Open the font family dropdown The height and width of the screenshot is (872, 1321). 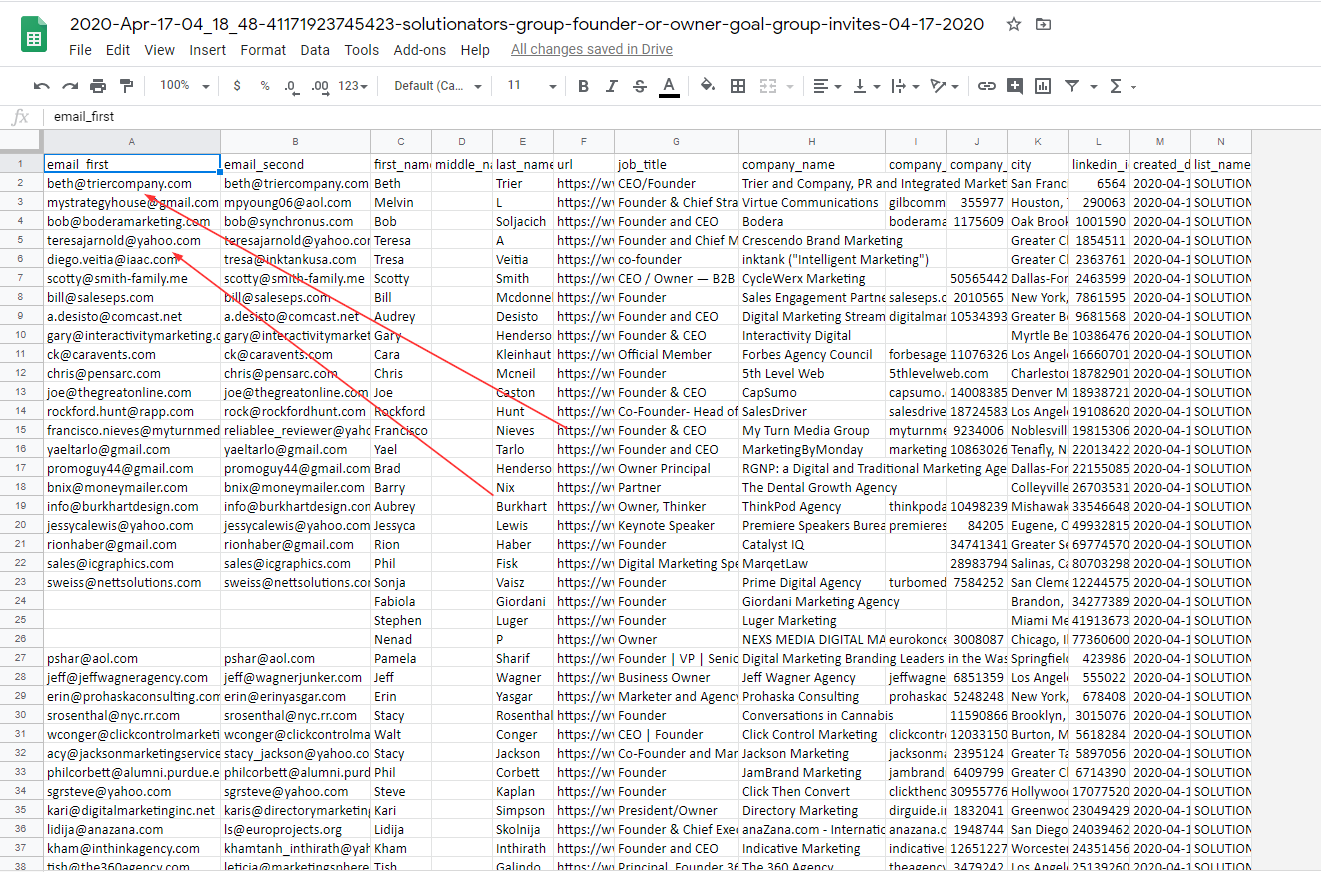point(438,86)
